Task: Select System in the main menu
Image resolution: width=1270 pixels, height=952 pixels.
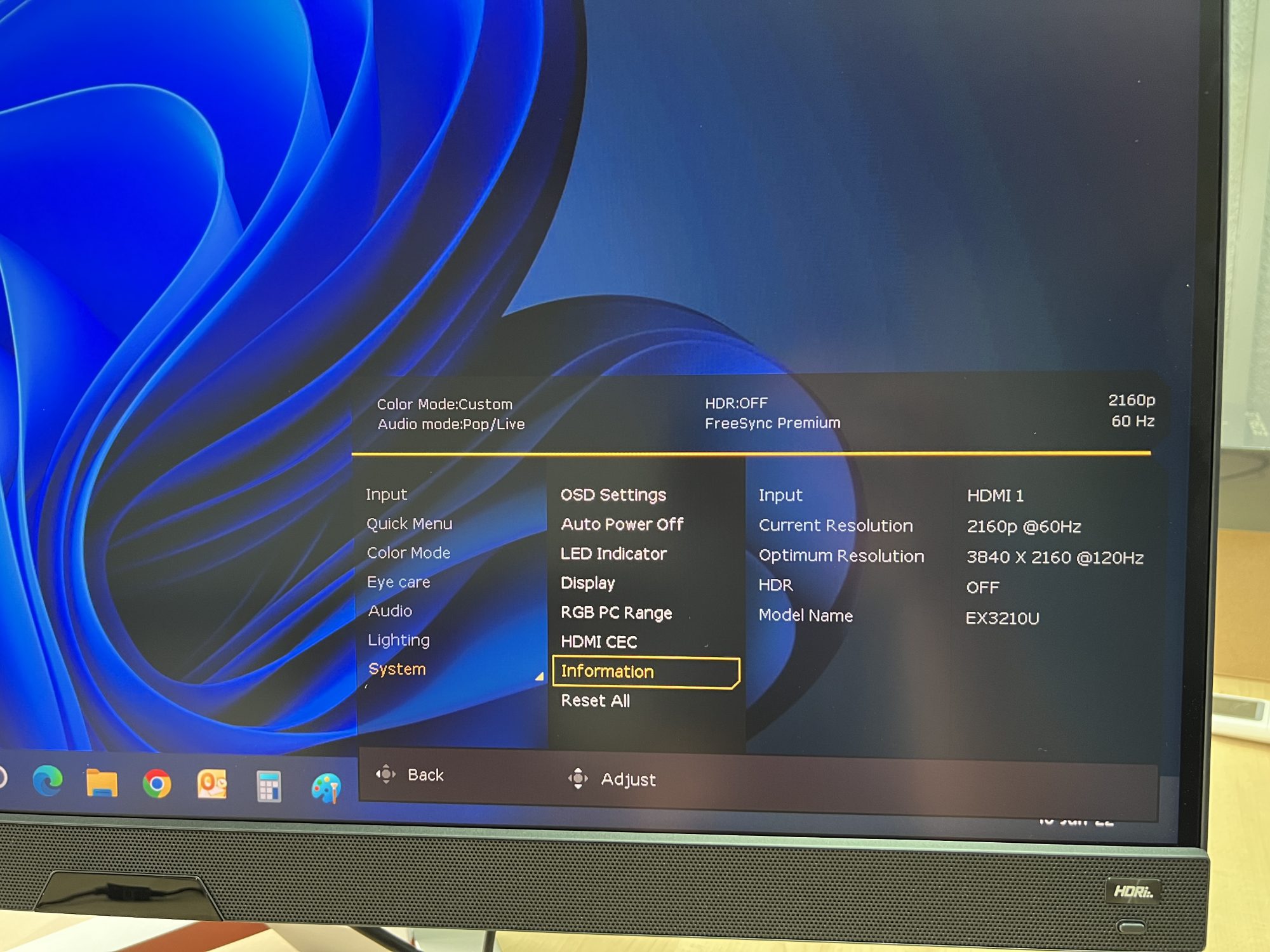Action: (397, 669)
